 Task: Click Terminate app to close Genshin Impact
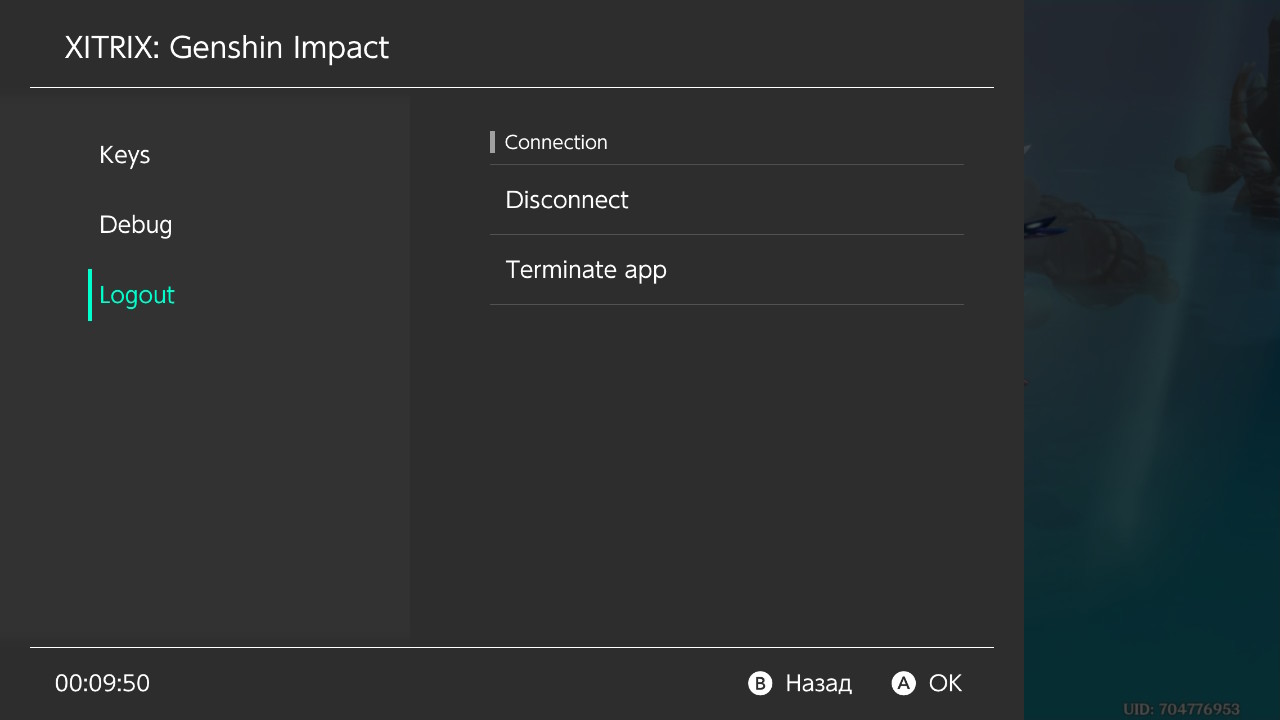tap(586, 269)
